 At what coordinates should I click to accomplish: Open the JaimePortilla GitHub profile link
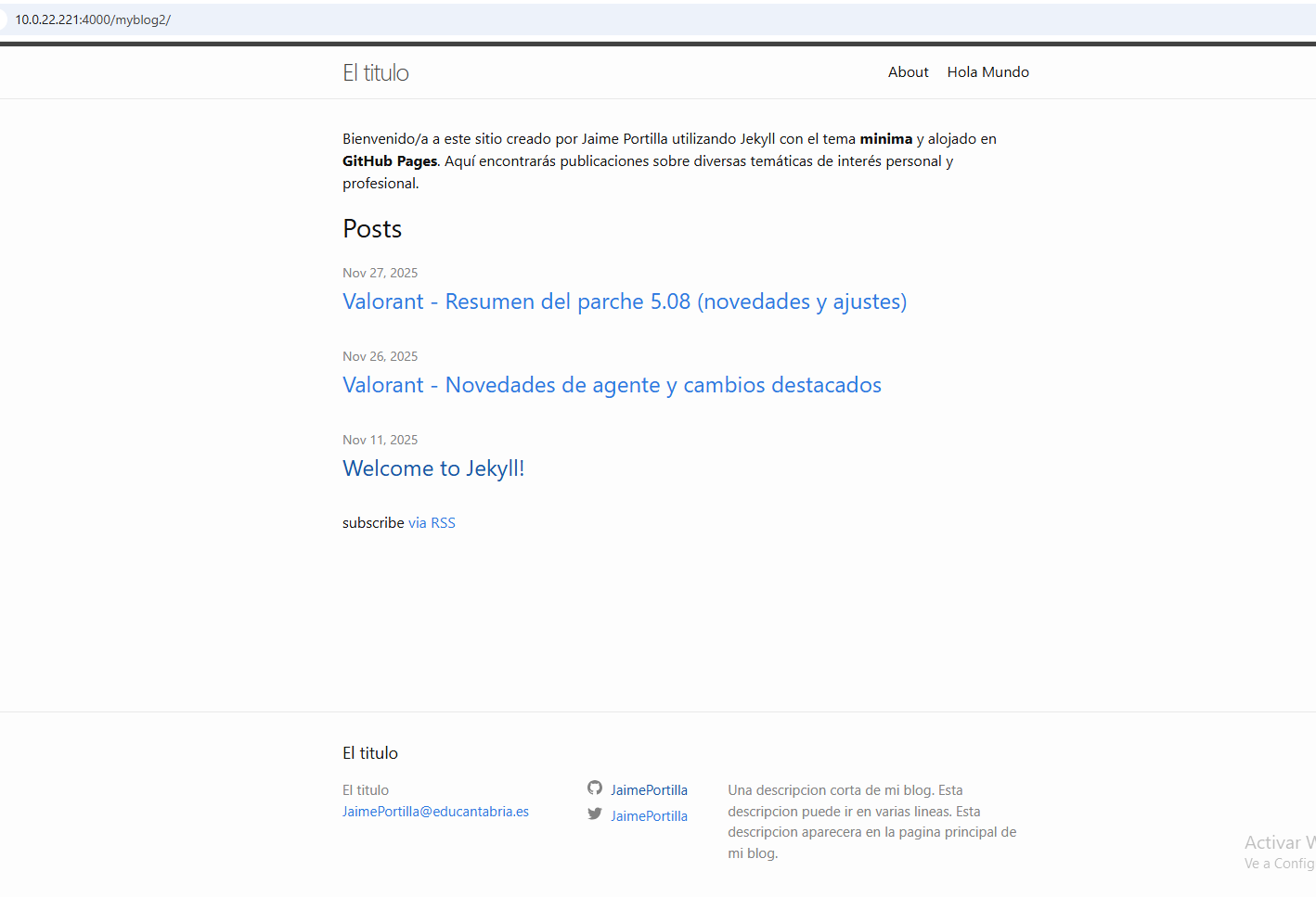tap(649, 790)
